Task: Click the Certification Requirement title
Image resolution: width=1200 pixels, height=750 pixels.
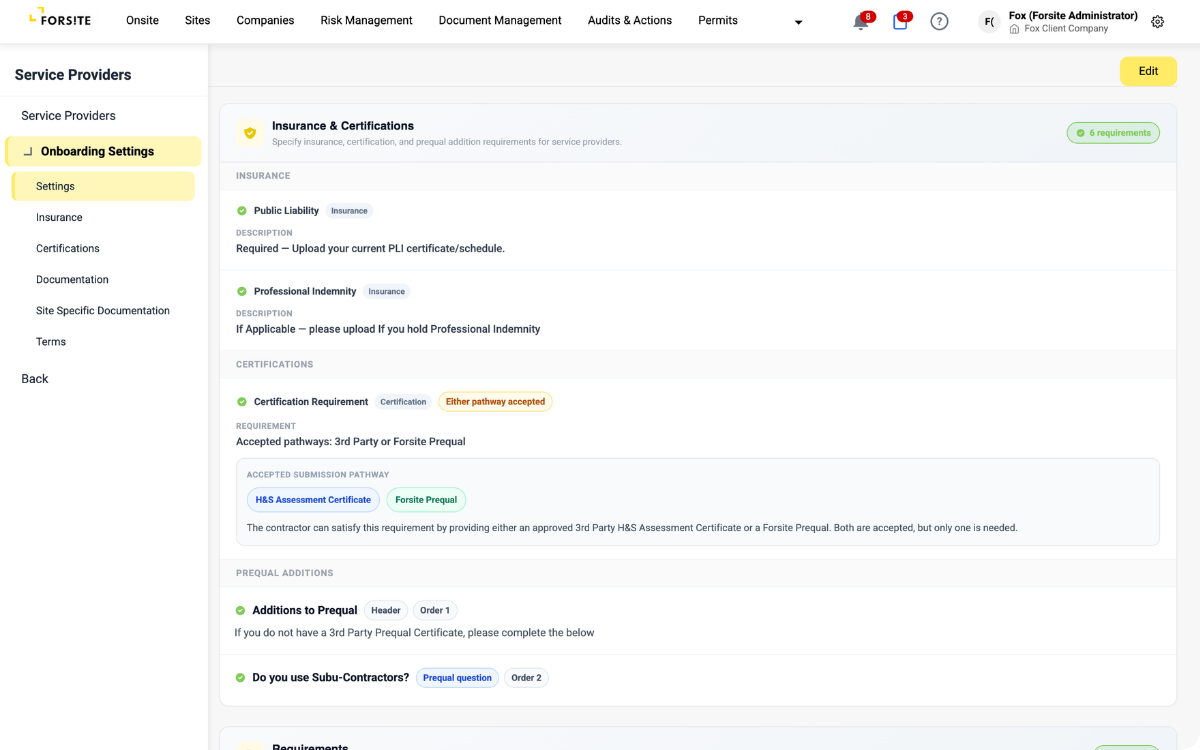Action: click(x=311, y=402)
